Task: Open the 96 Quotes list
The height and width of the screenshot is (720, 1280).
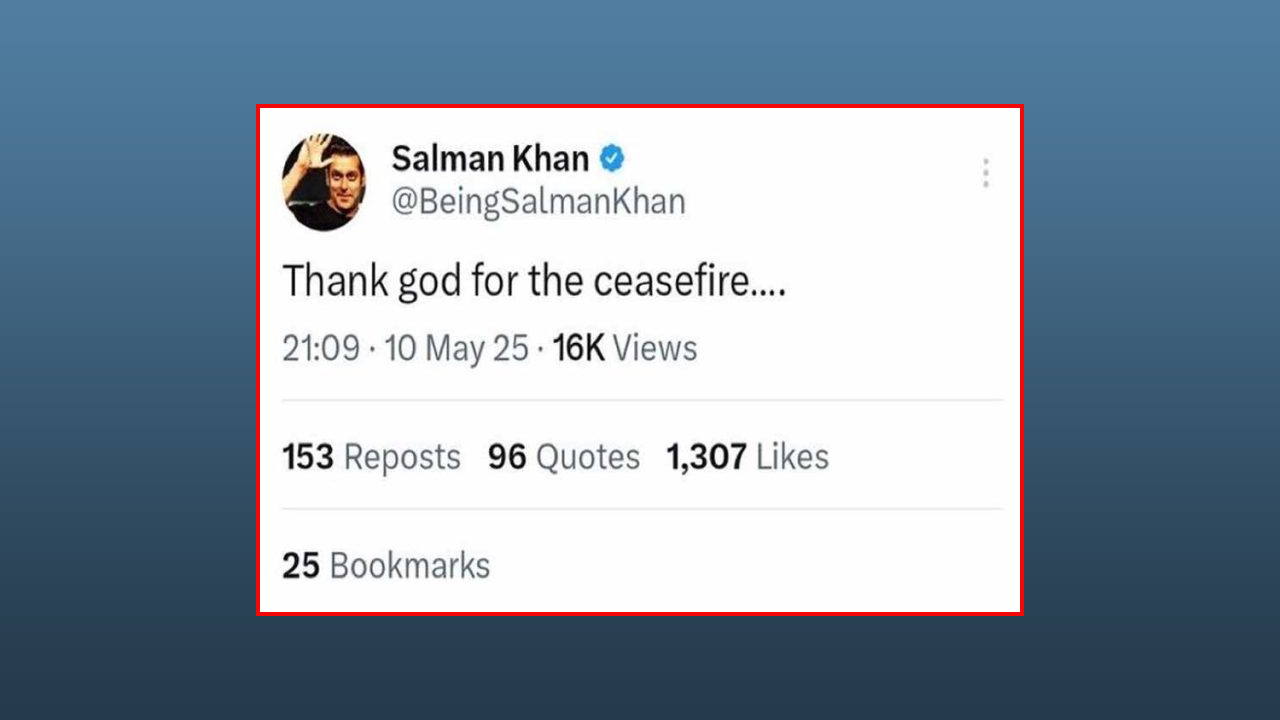Action: (563, 457)
